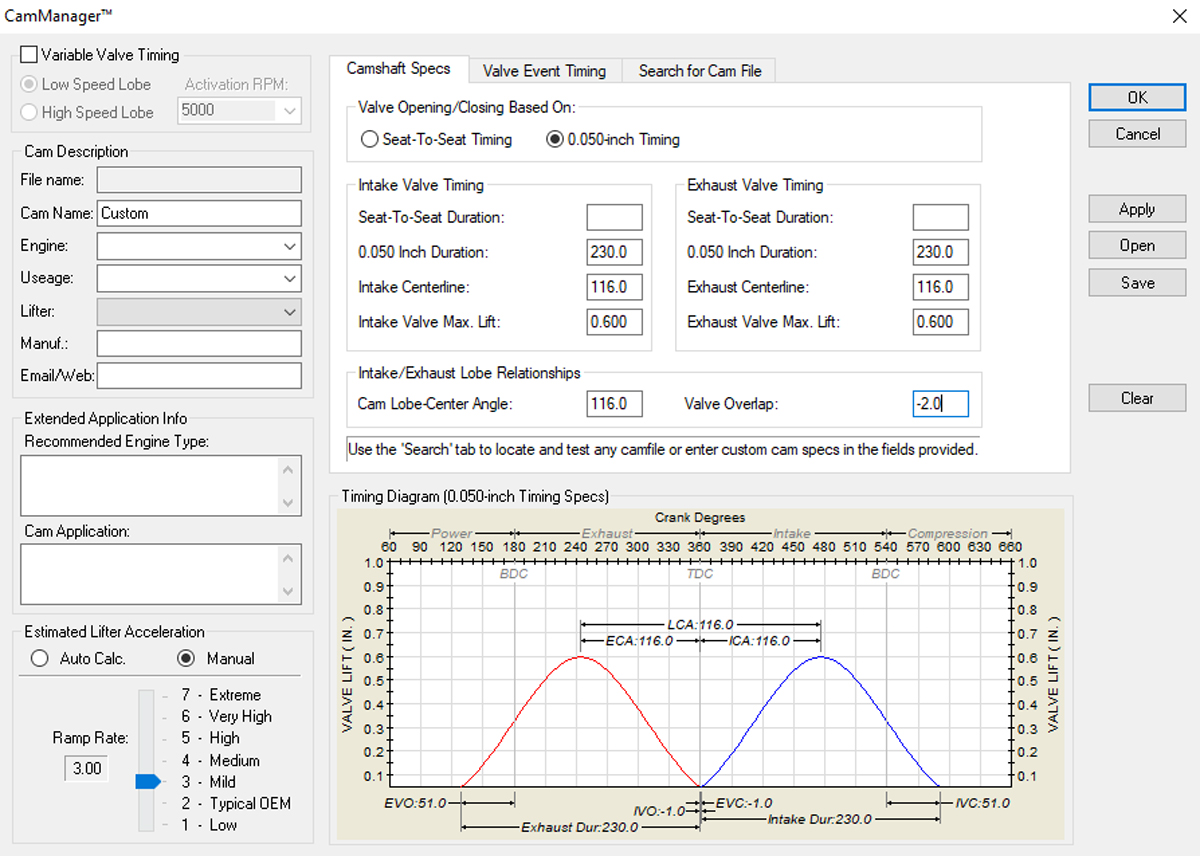
Task: Choose Seat-To-Seat Timing option
Action: [369, 140]
